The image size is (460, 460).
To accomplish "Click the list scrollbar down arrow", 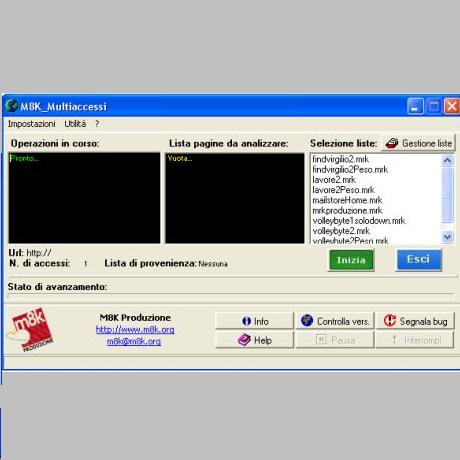I will click(447, 237).
